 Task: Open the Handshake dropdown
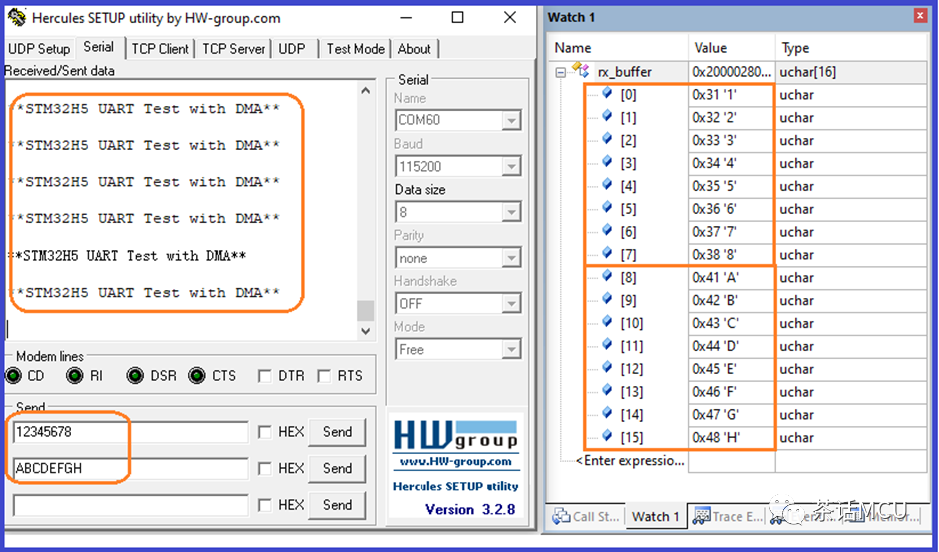511,304
